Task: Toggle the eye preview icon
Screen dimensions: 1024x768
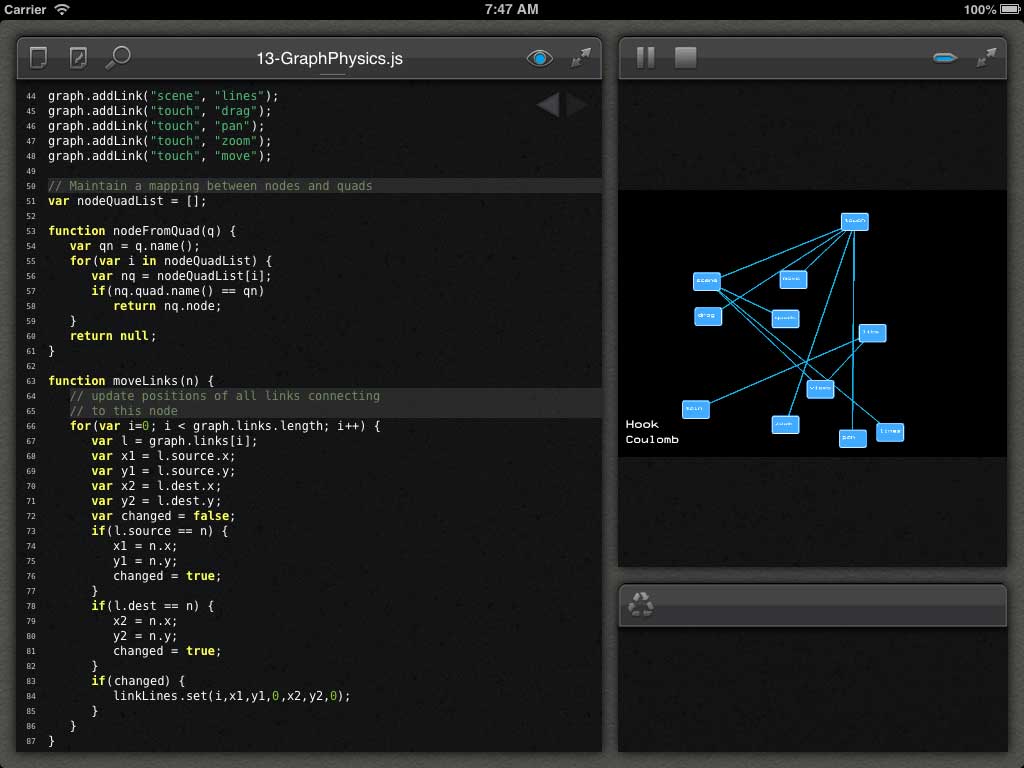Action: [539, 59]
